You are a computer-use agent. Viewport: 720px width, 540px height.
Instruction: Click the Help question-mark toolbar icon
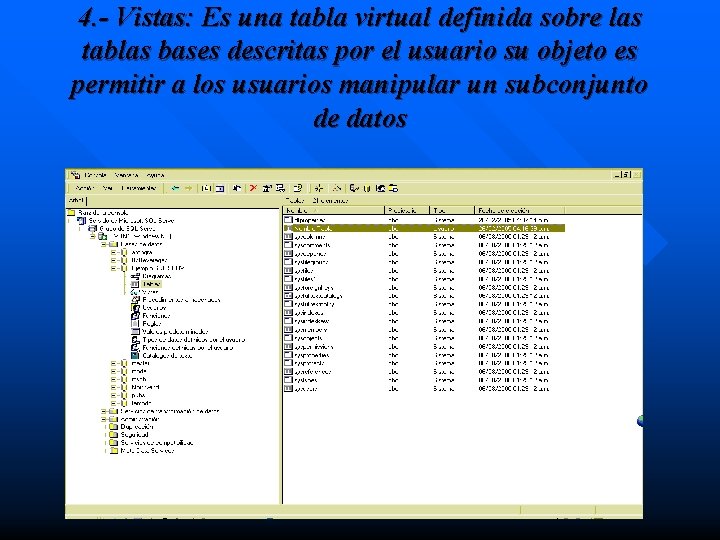pos(298,188)
